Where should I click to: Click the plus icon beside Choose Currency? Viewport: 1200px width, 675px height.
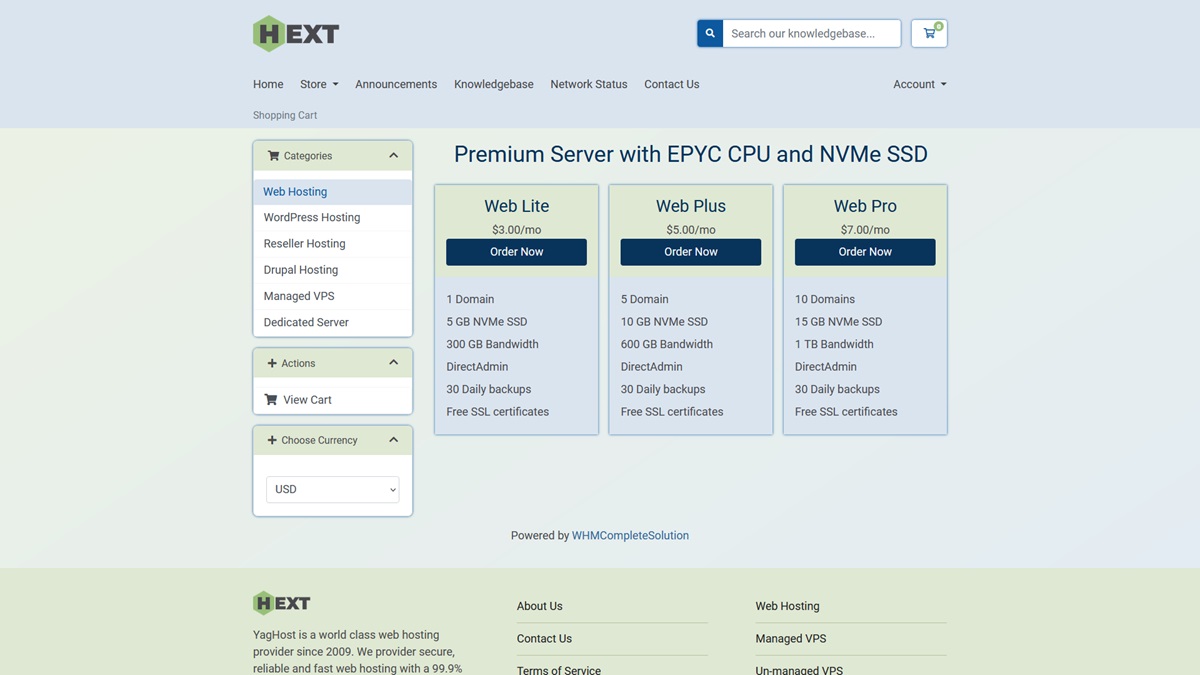pyautogui.click(x=272, y=440)
